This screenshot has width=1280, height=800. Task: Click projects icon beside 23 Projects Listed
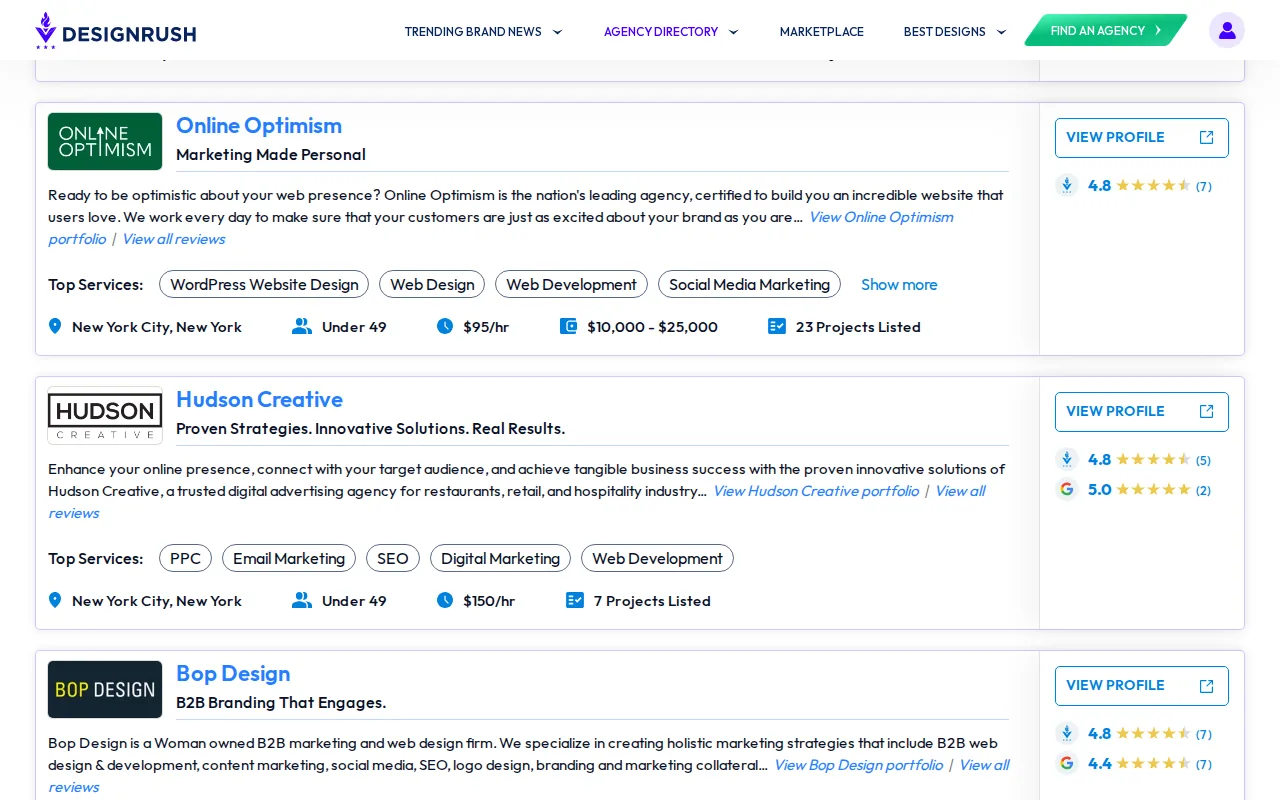coord(777,326)
